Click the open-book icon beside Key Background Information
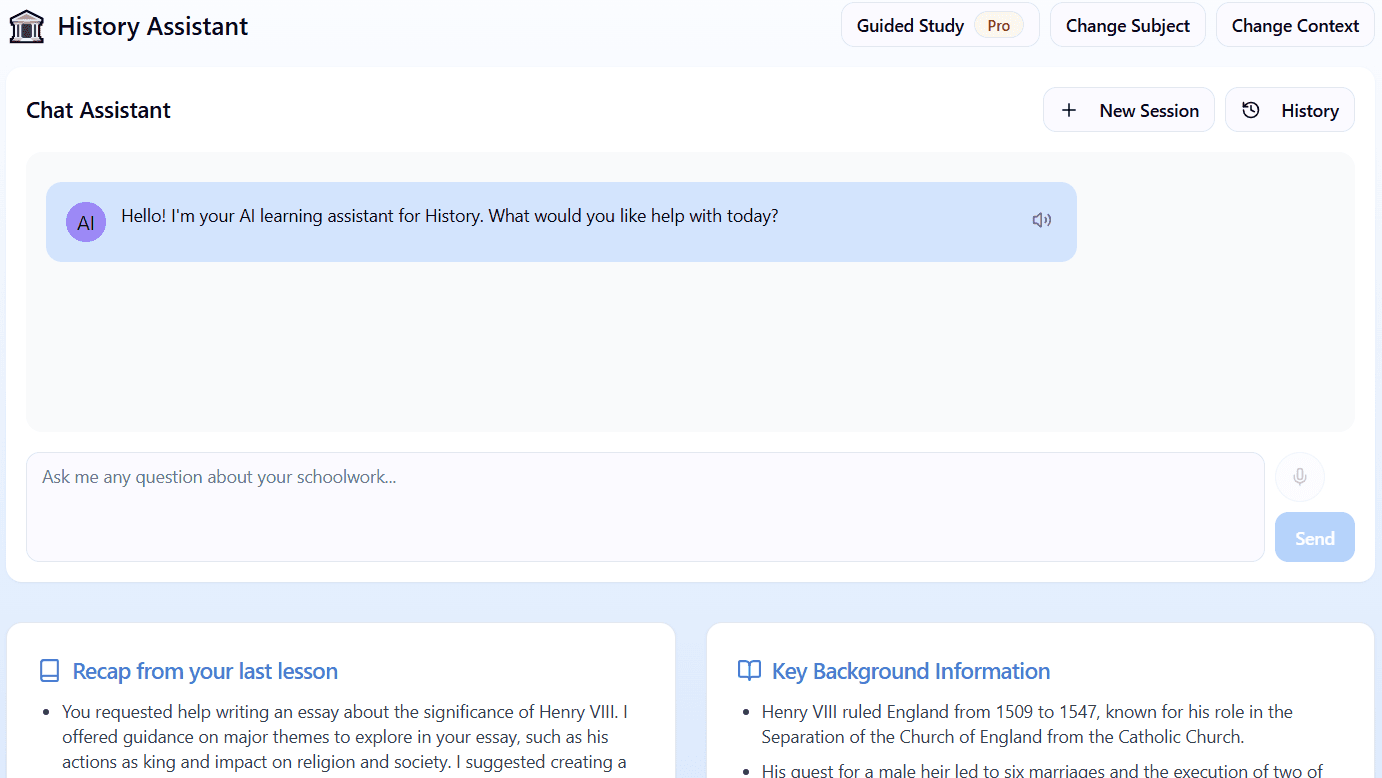This screenshot has height=778, width=1382. 749,670
